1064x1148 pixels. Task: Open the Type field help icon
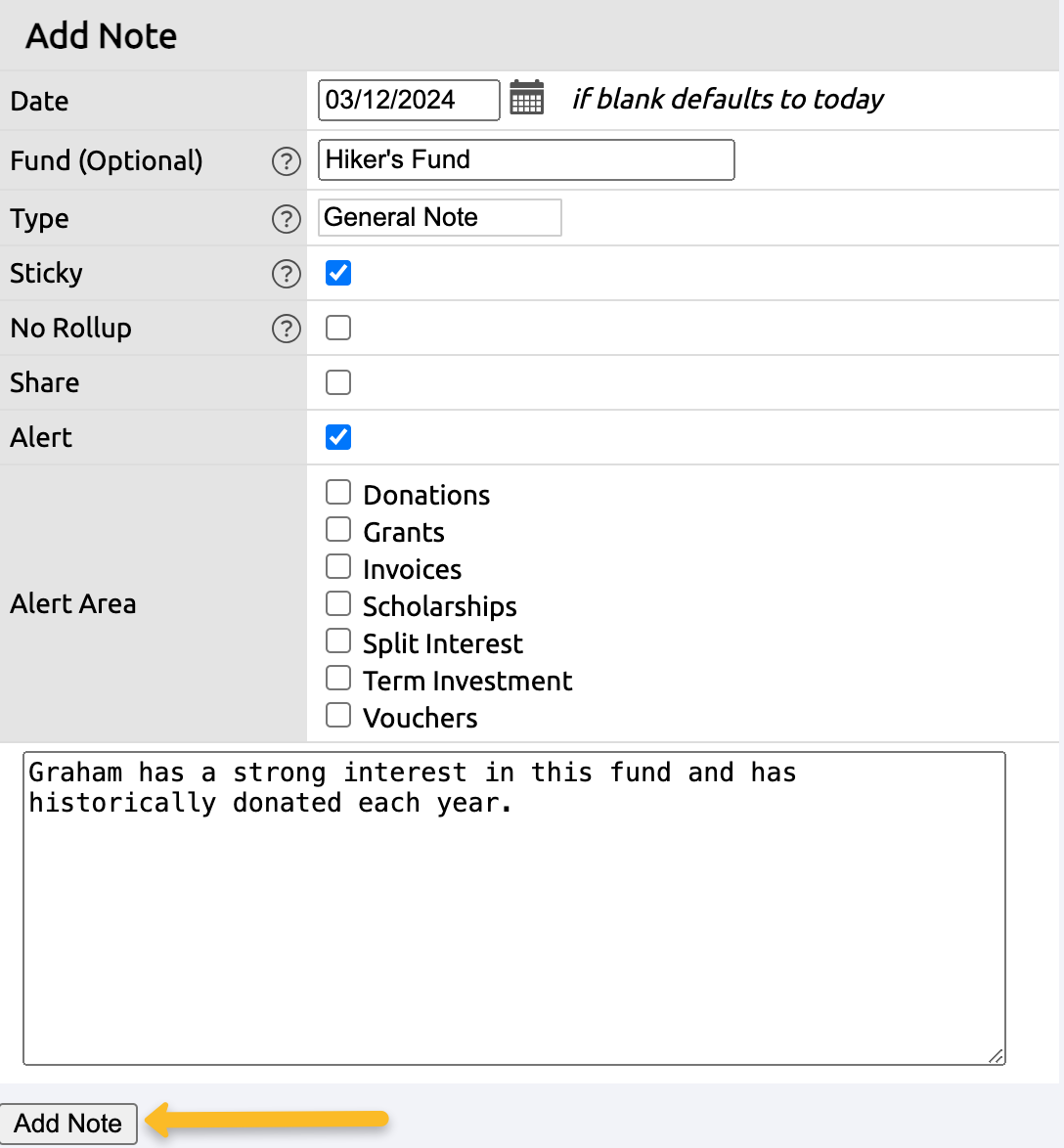[286, 219]
